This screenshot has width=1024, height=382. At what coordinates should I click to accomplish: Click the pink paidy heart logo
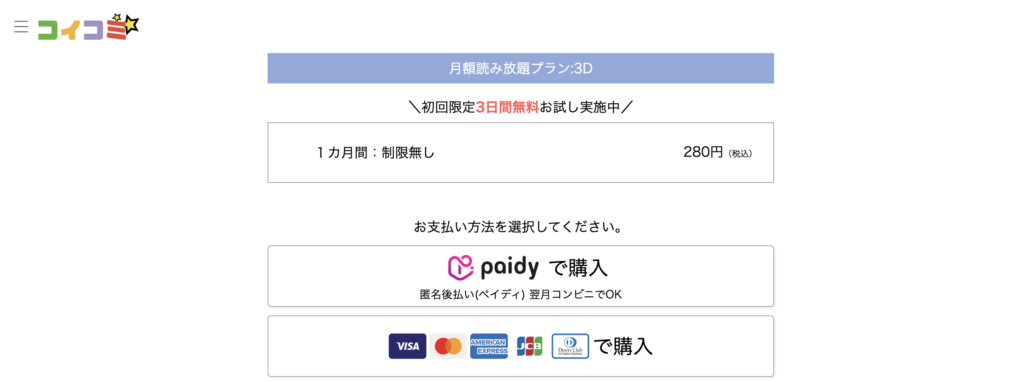coord(460,268)
